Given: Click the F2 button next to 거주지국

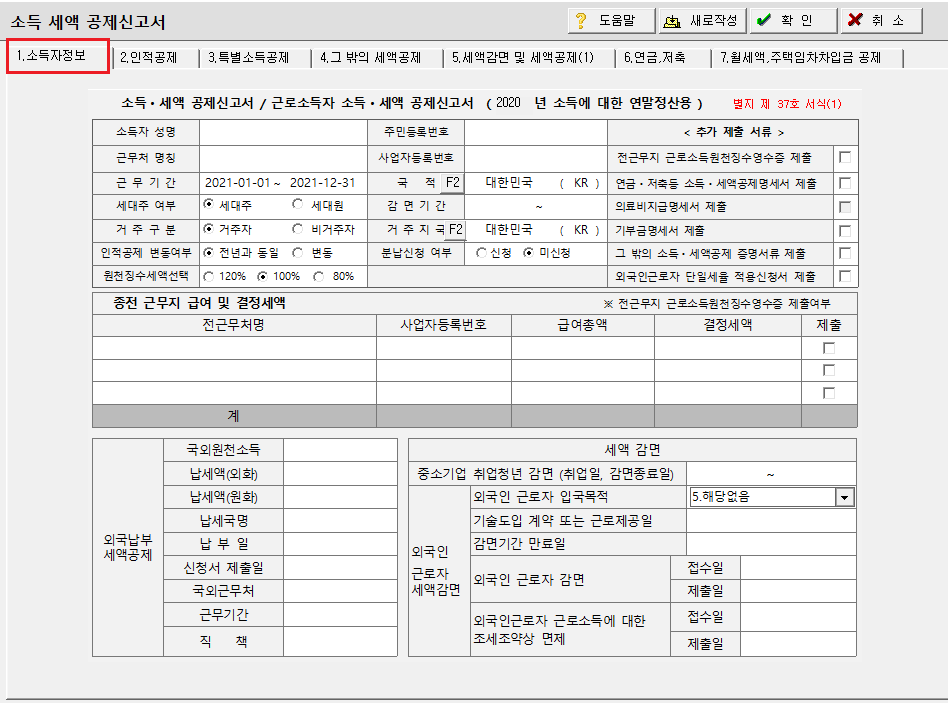Looking at the screenshot, I should click(x=455, y=230).
